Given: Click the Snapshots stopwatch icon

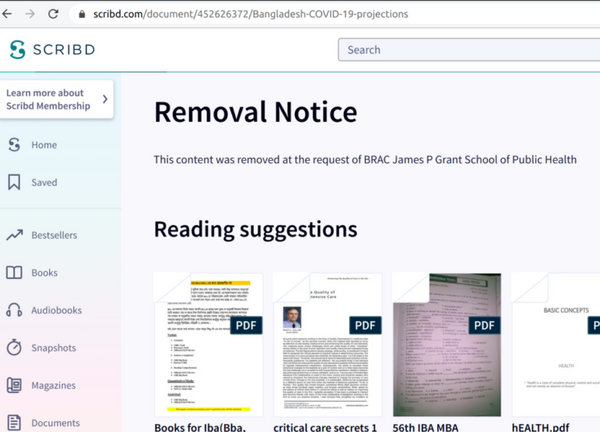Looking at the screenshot, I should point(14,347).
